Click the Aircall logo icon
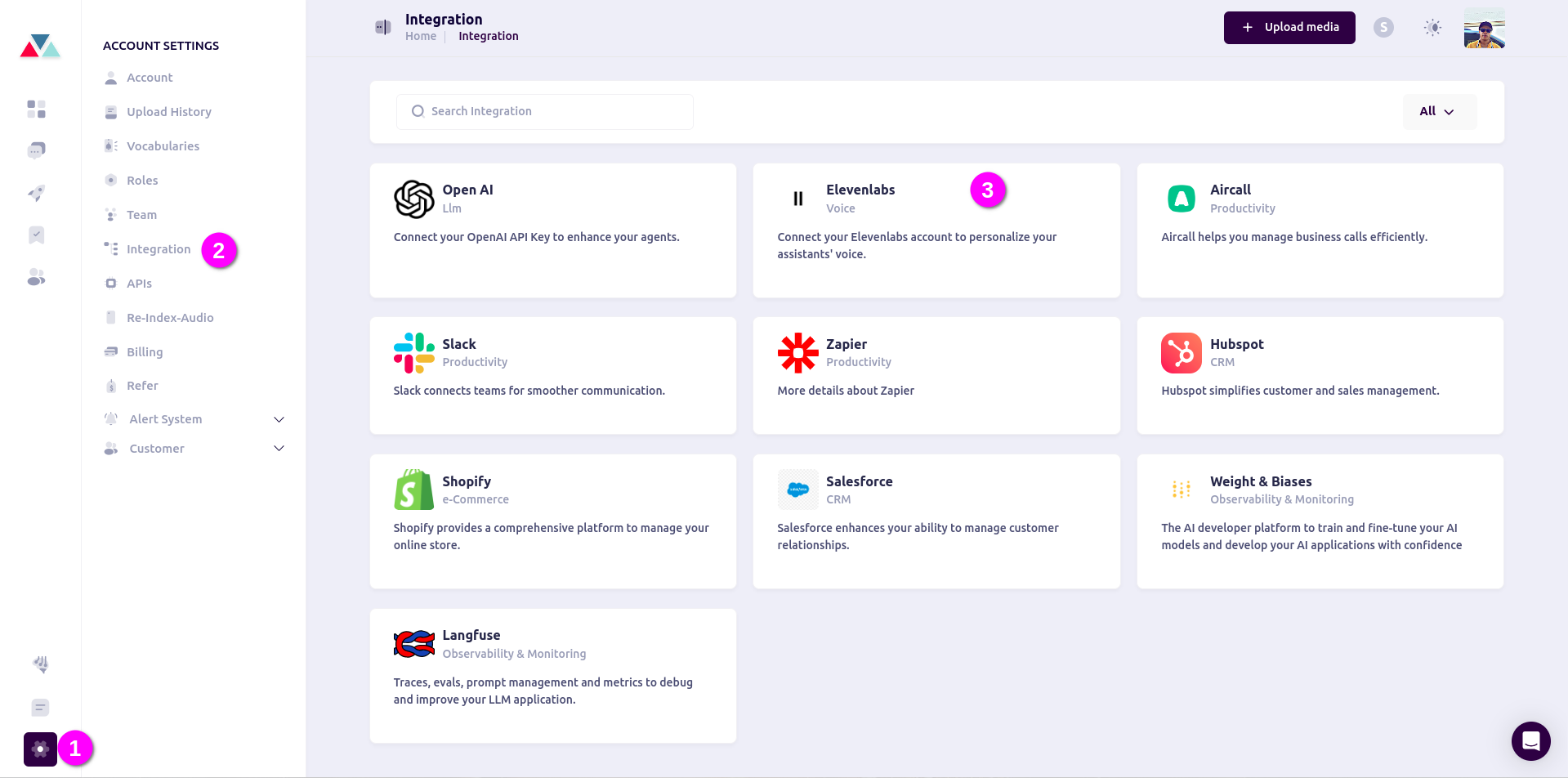 1182,199
